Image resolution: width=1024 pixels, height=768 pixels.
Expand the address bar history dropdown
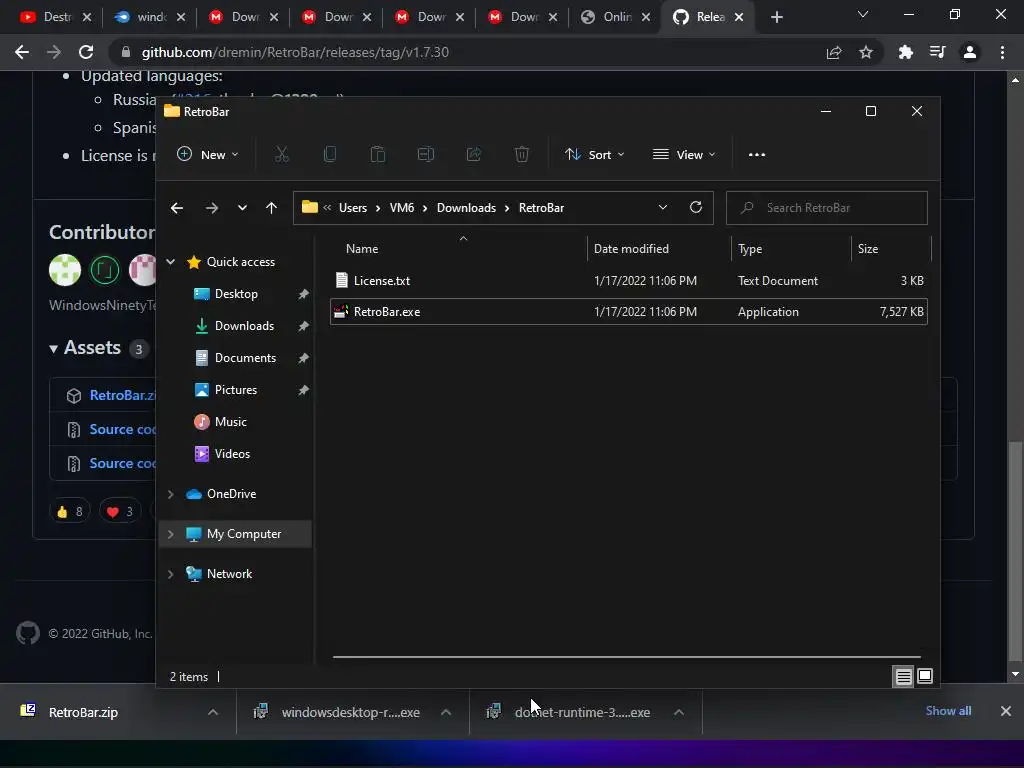663,207
